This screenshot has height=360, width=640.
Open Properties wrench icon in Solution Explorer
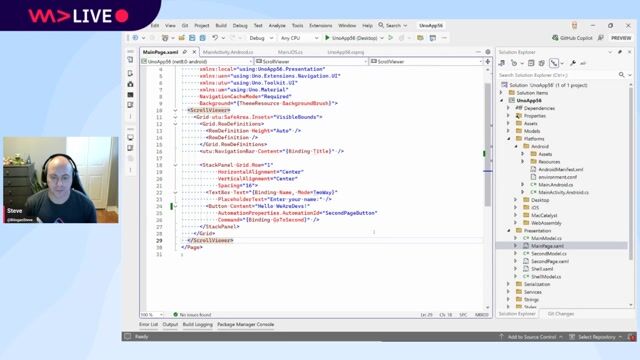point(573,63)
